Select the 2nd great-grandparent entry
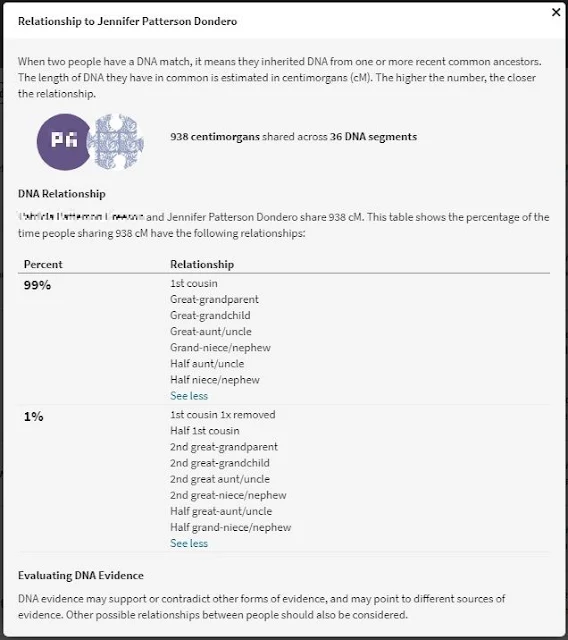The width and height of the screenshot is (568, 640). coord(224,447)
